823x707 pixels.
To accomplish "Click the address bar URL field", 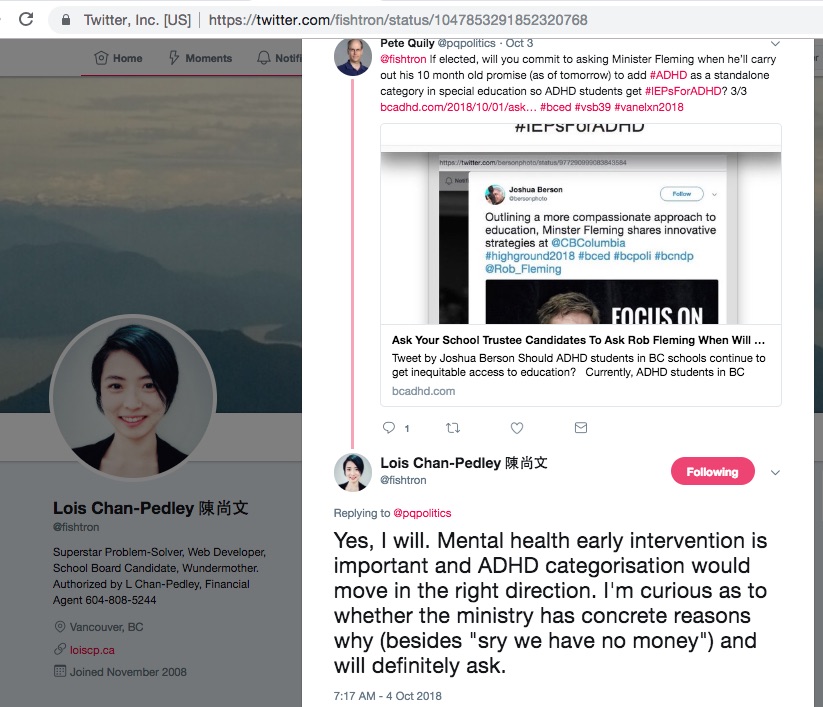I will click(x=398, y=20).
